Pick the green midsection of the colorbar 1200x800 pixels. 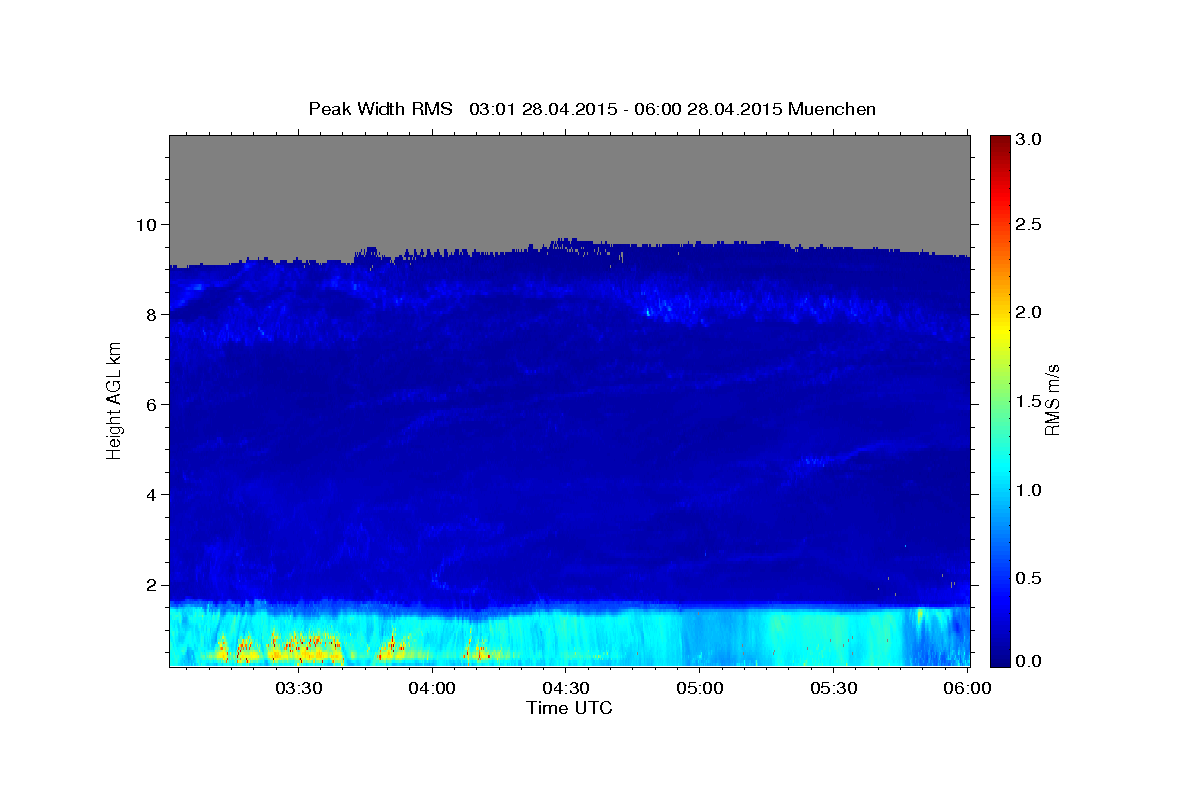click(1000, 400)
